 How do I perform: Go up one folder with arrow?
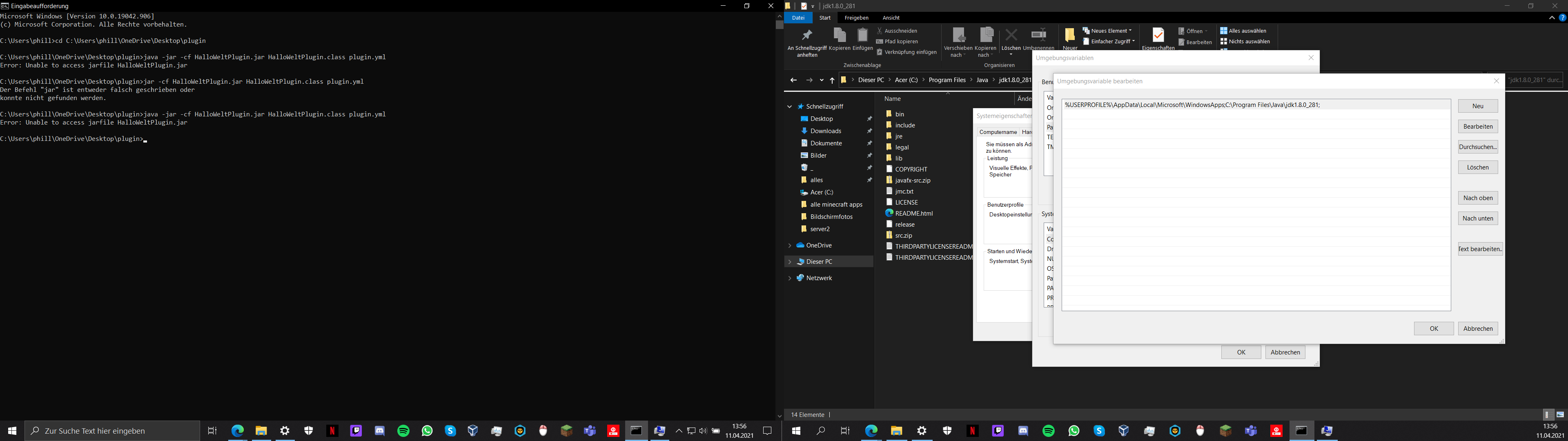832,80
